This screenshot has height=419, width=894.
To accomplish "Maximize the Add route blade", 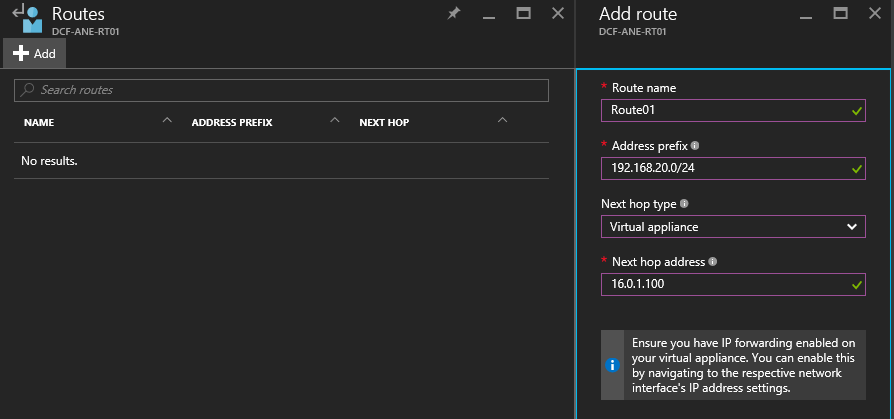I will click(840, 14).
